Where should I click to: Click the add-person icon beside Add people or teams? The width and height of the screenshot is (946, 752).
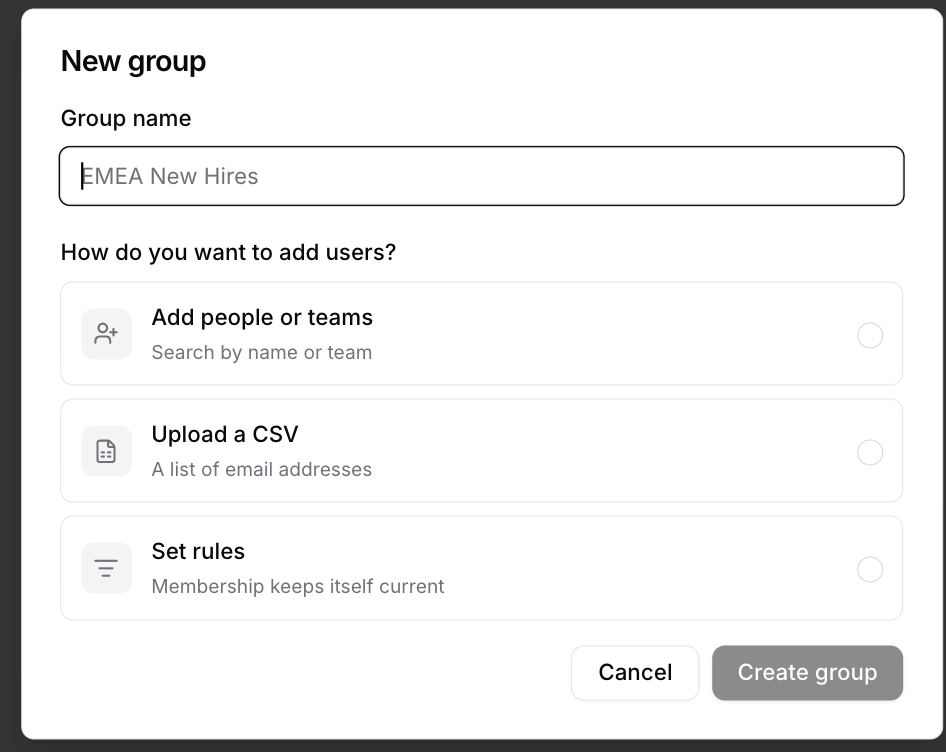(106, 334)
